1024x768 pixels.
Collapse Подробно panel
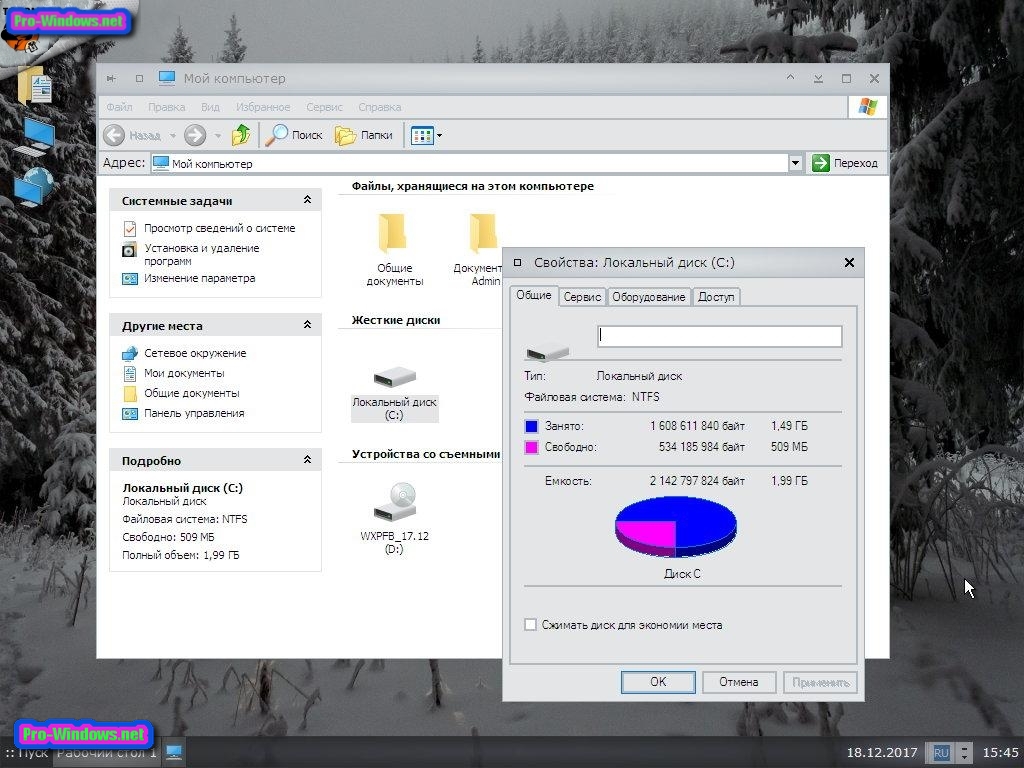[307, 460]
